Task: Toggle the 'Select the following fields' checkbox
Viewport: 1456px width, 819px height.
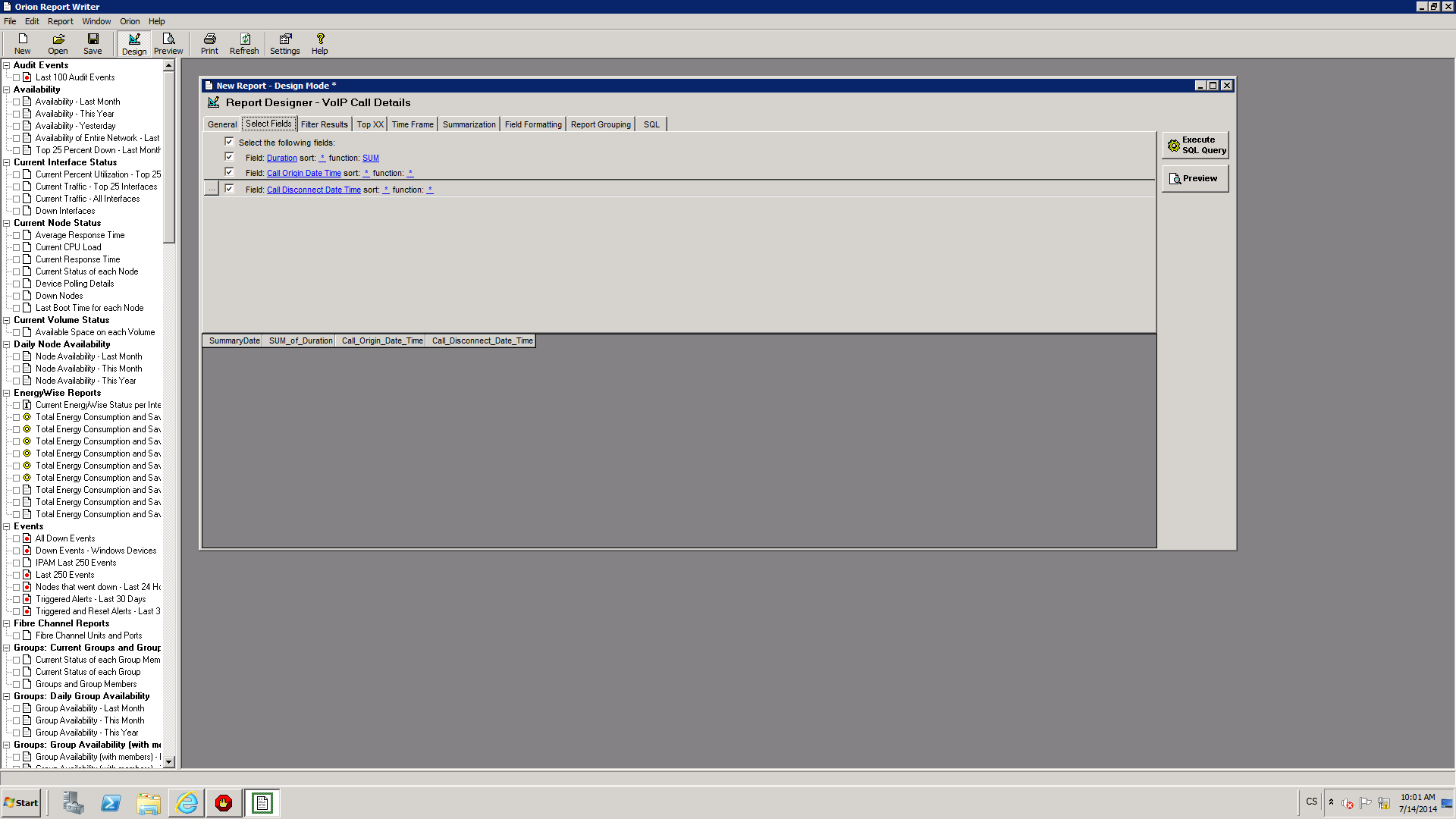Action: (x=229, y=142)
